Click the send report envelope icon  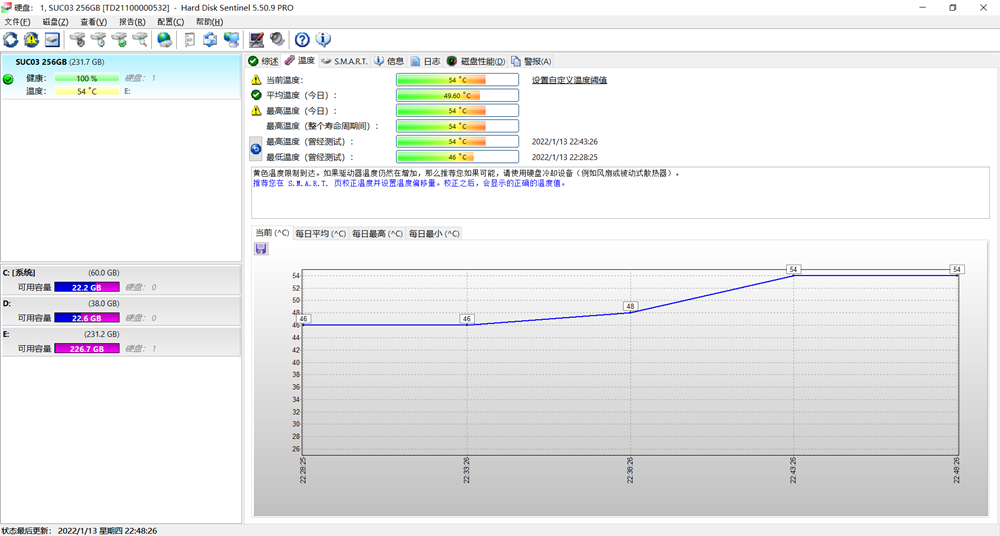click(x=210, y=40)
